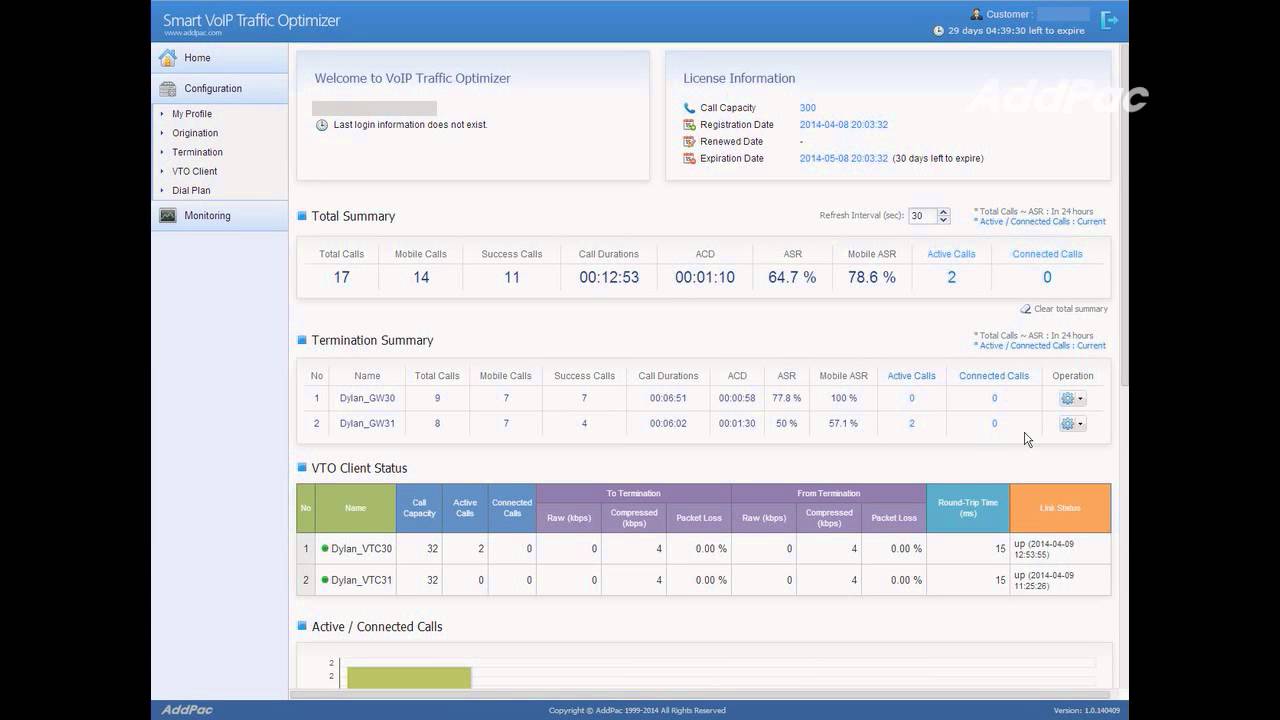1280x720 pixels.
Task: Click the last login clock icon
Action: click(x=322, y=125)
